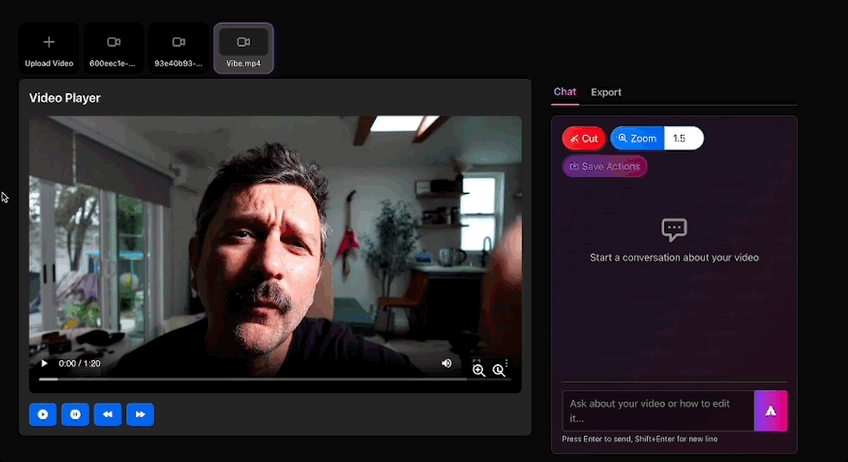Image resolution: width=848 pixels, height=462 pixels.
Task: Click the blue fast-forward button
Action: pyautogui.click(x=140, y=414)
